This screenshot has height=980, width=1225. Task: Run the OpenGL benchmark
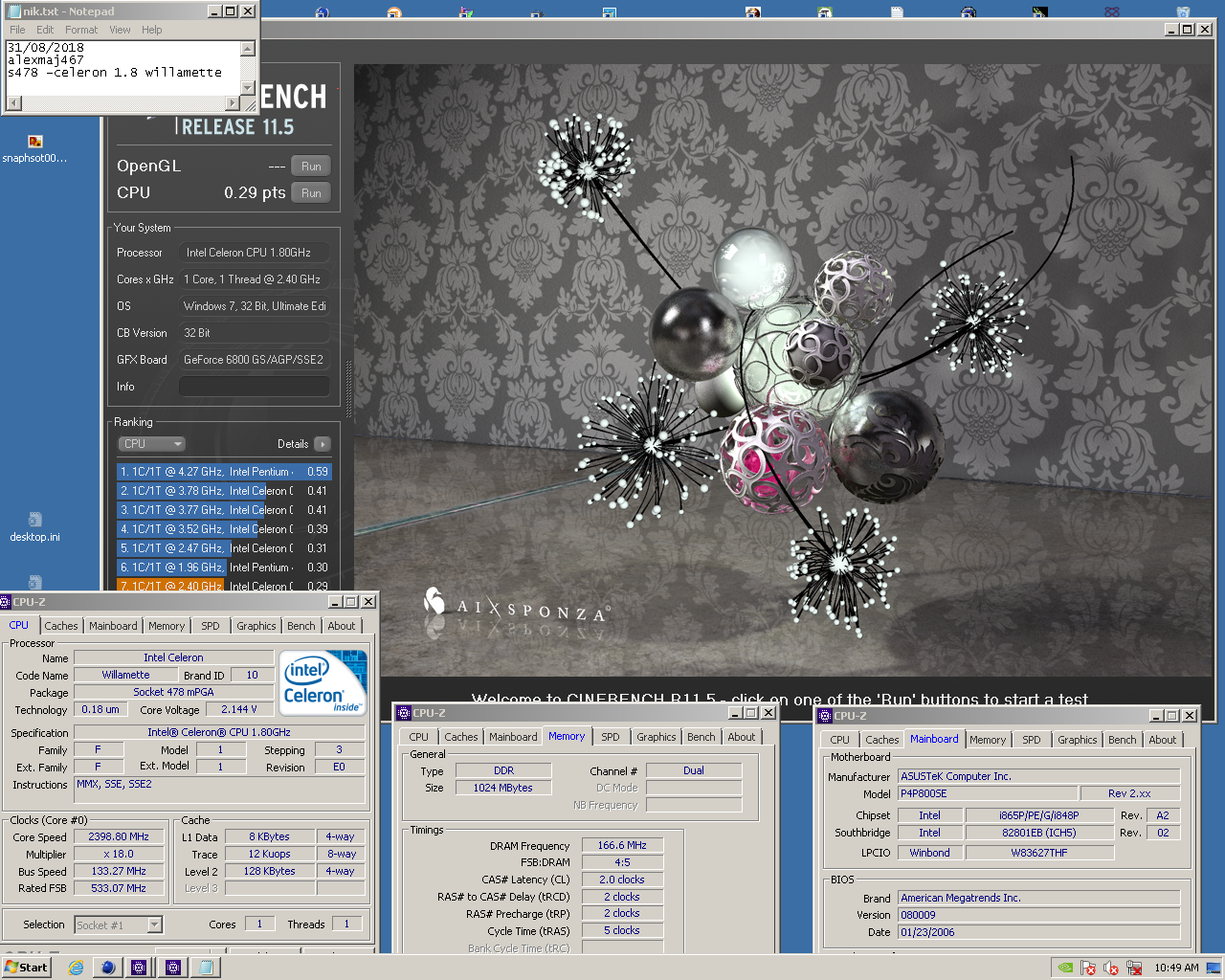311,167
